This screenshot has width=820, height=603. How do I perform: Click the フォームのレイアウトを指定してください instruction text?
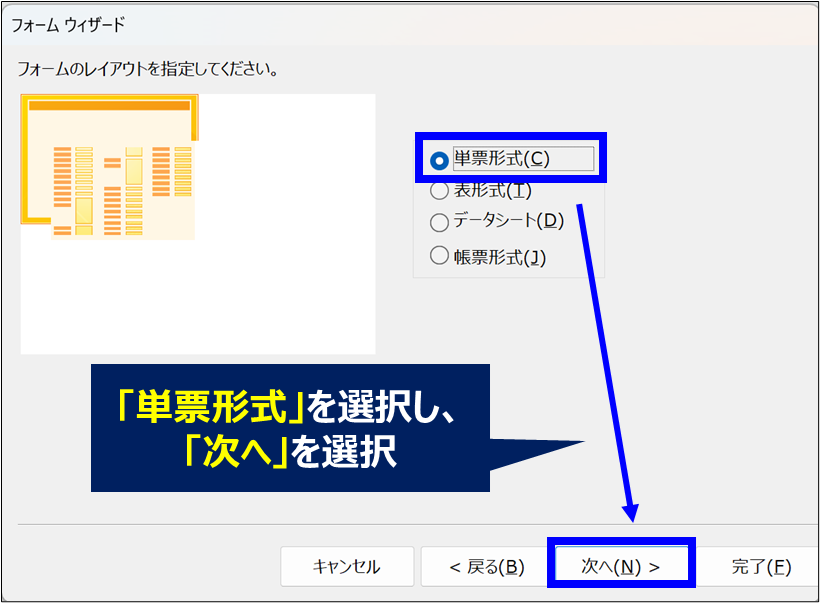(148, 71)
